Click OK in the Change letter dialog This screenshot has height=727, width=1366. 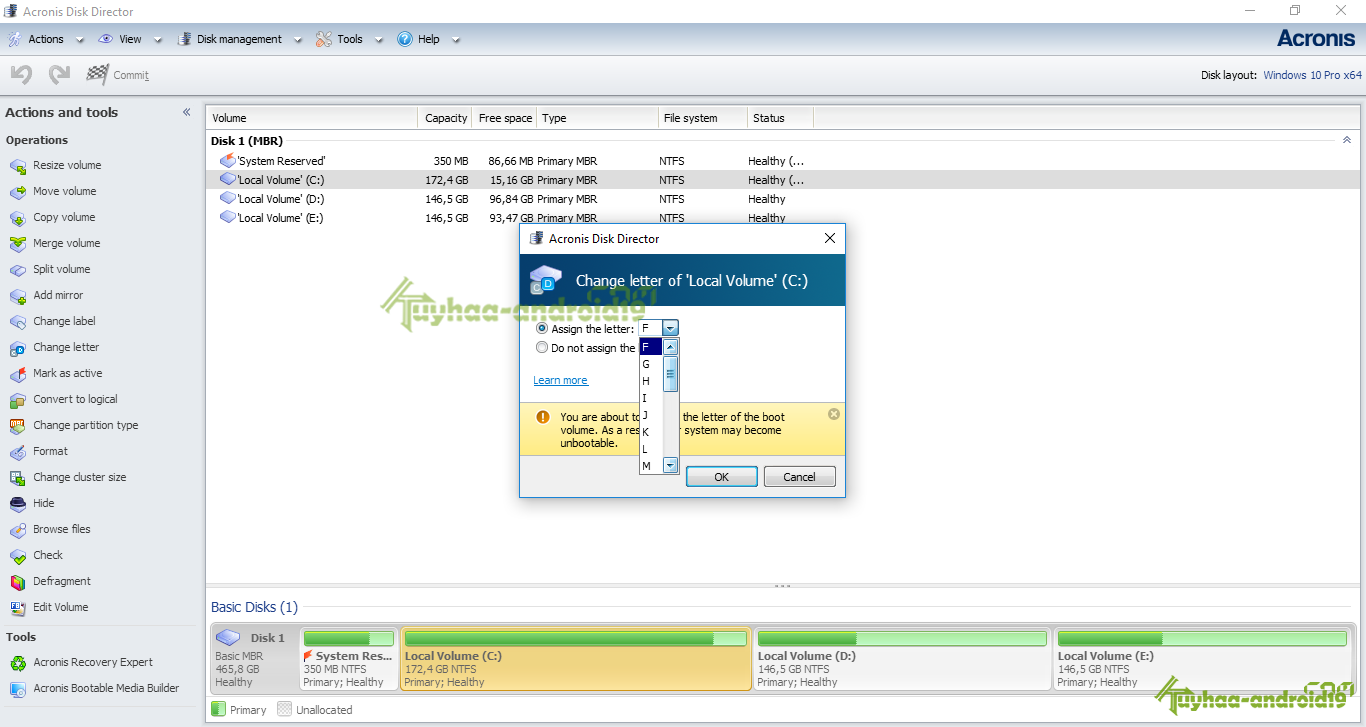[721, 477]
